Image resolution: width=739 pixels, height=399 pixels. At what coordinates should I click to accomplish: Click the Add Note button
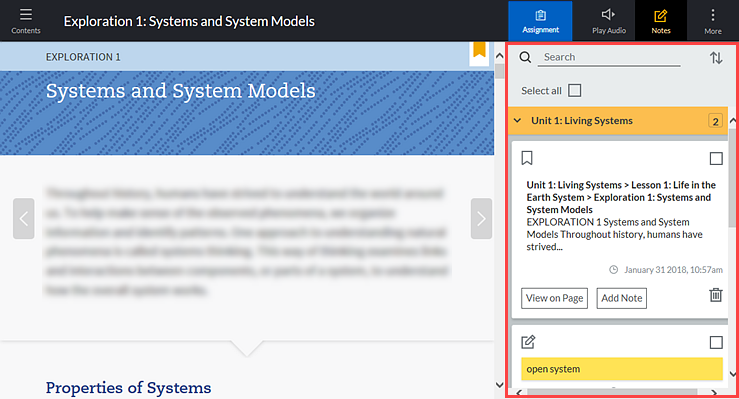[622, 298]
